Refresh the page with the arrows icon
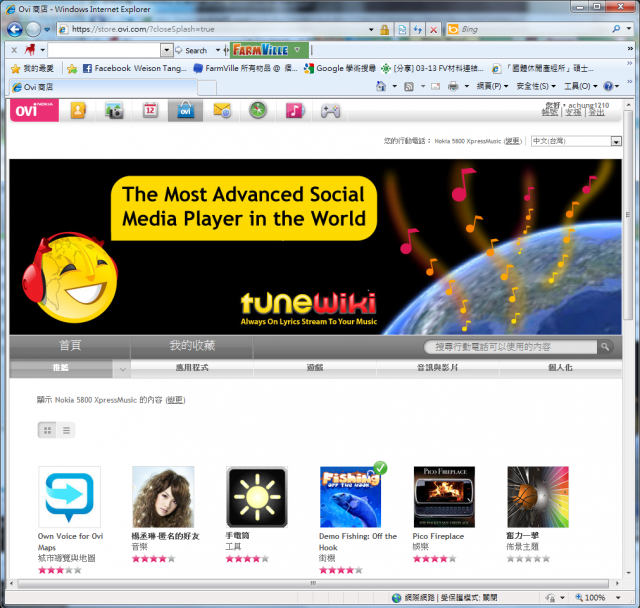 [x=418, y=29]
